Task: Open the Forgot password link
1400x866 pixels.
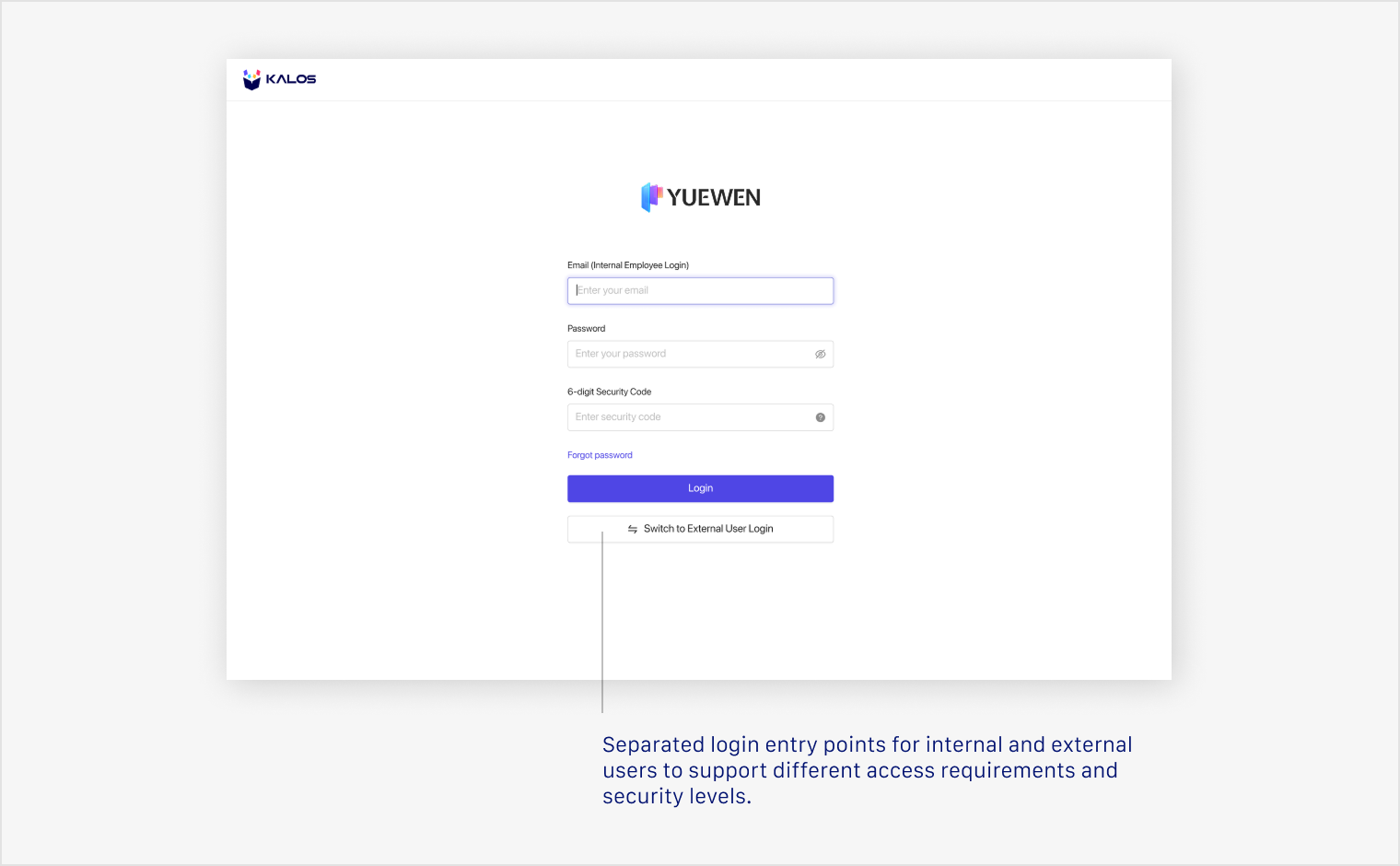Action: [x=600, y=454]
